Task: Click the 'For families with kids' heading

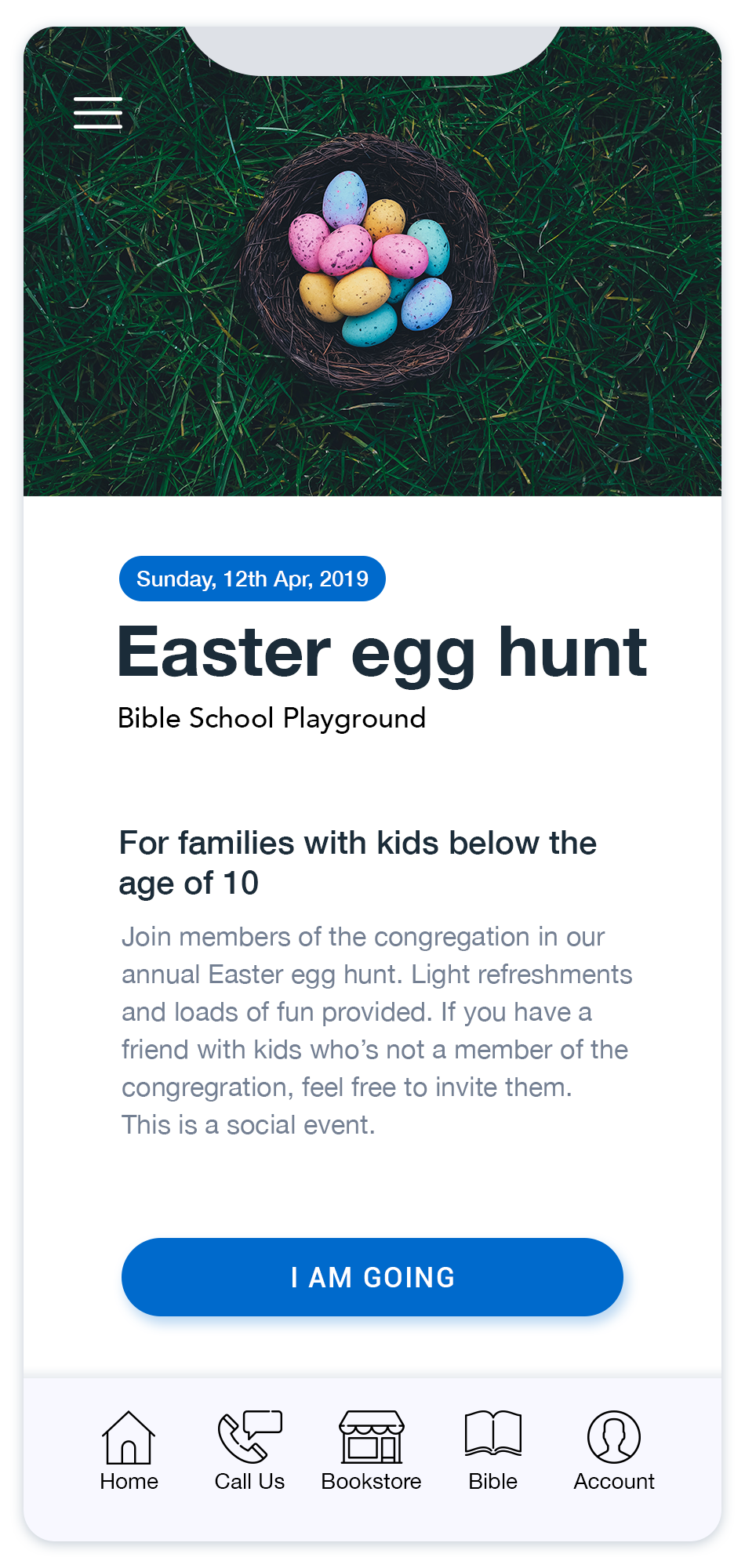Action: coord(357,862)
